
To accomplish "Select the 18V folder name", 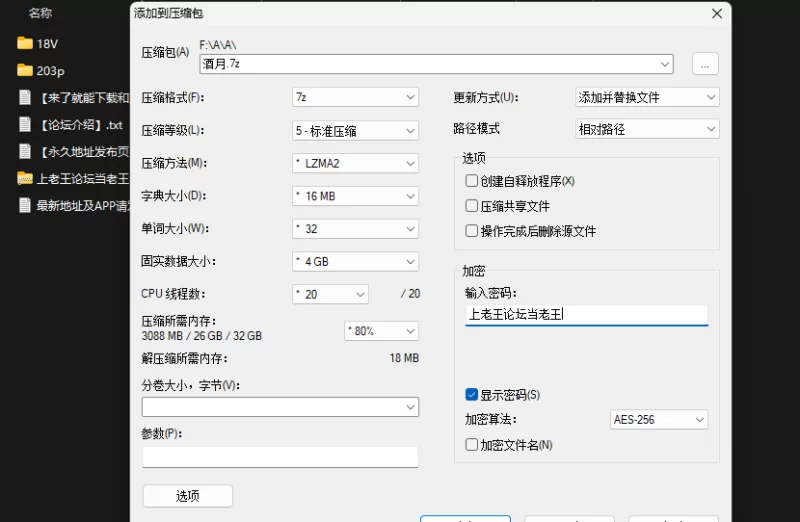I will (x=47, y=44).
